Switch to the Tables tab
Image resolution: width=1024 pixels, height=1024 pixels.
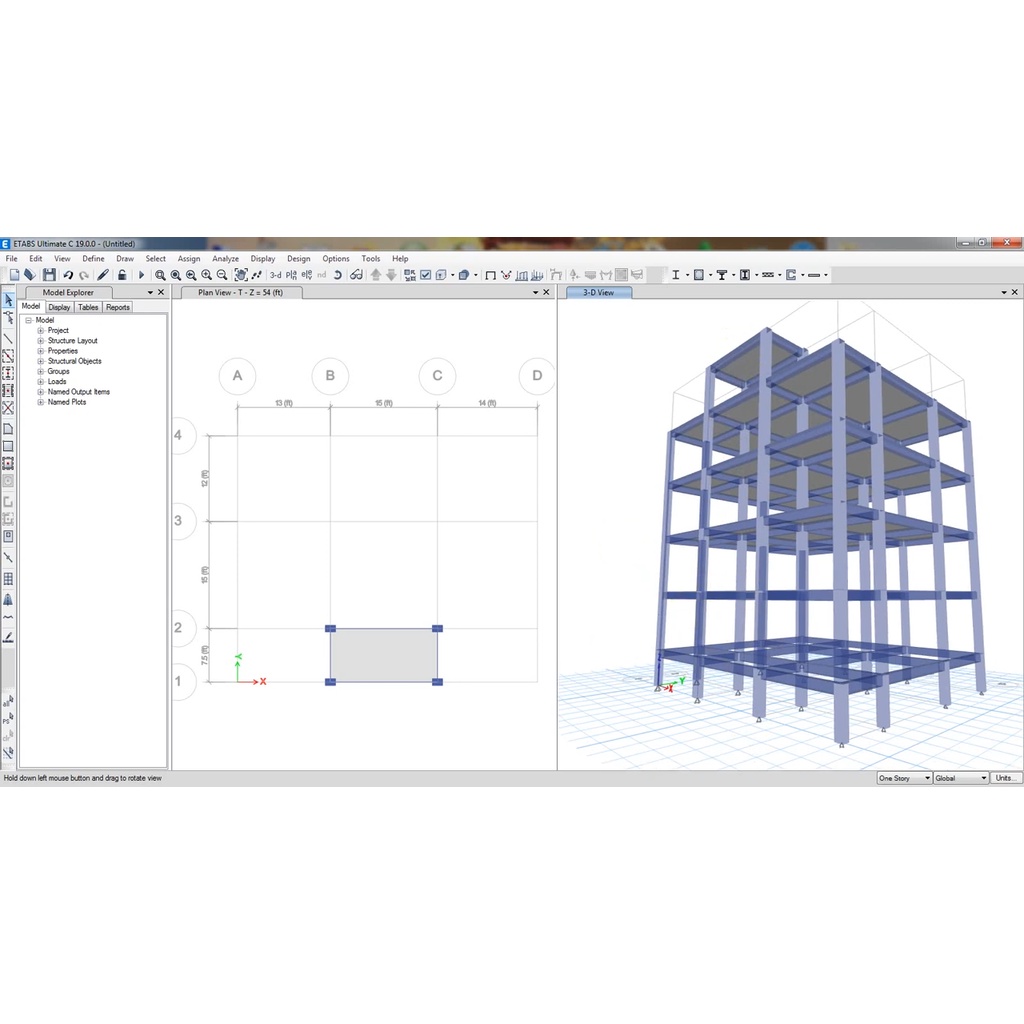pos(88,307)
